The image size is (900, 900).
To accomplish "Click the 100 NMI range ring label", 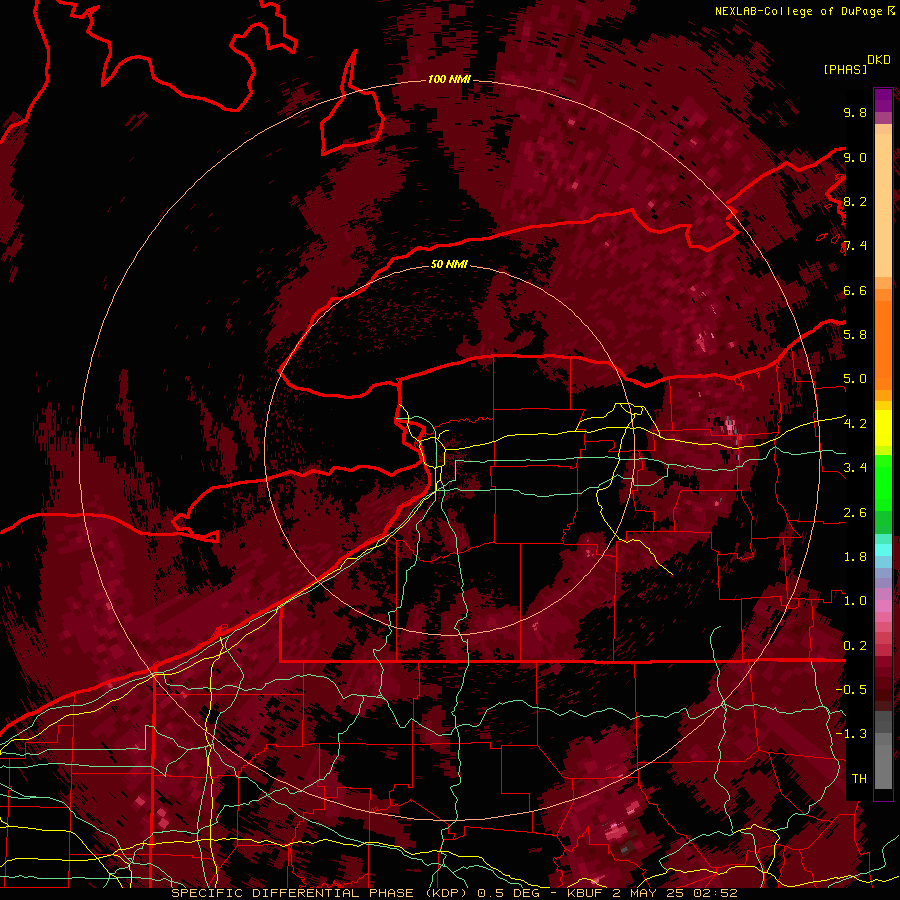I will point(449,79).
